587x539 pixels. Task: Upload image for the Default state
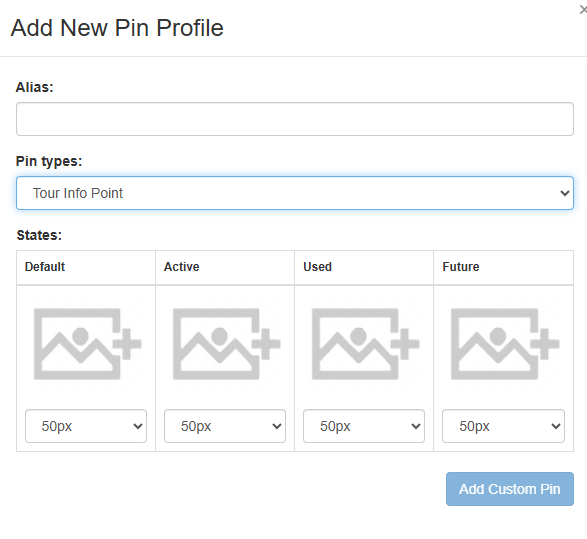tap(87, 344)
